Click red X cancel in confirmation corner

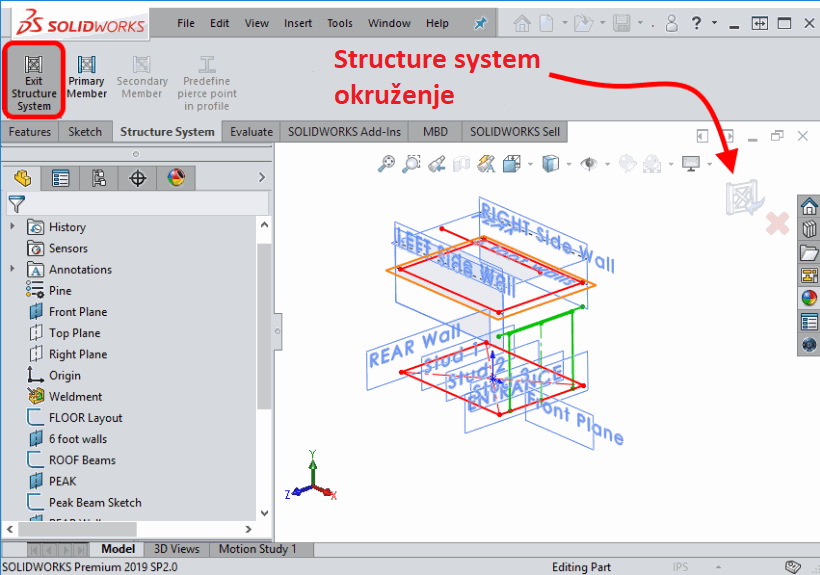(777, 223)
